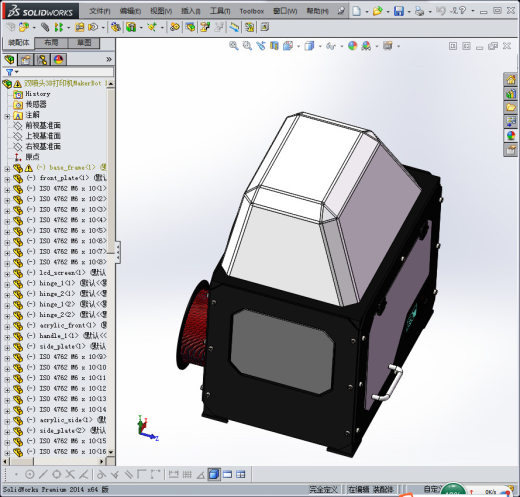The height and width of the screenshot is (497, 520).
Task: Select 传感器 tree item
Action: tap(36, 105)
